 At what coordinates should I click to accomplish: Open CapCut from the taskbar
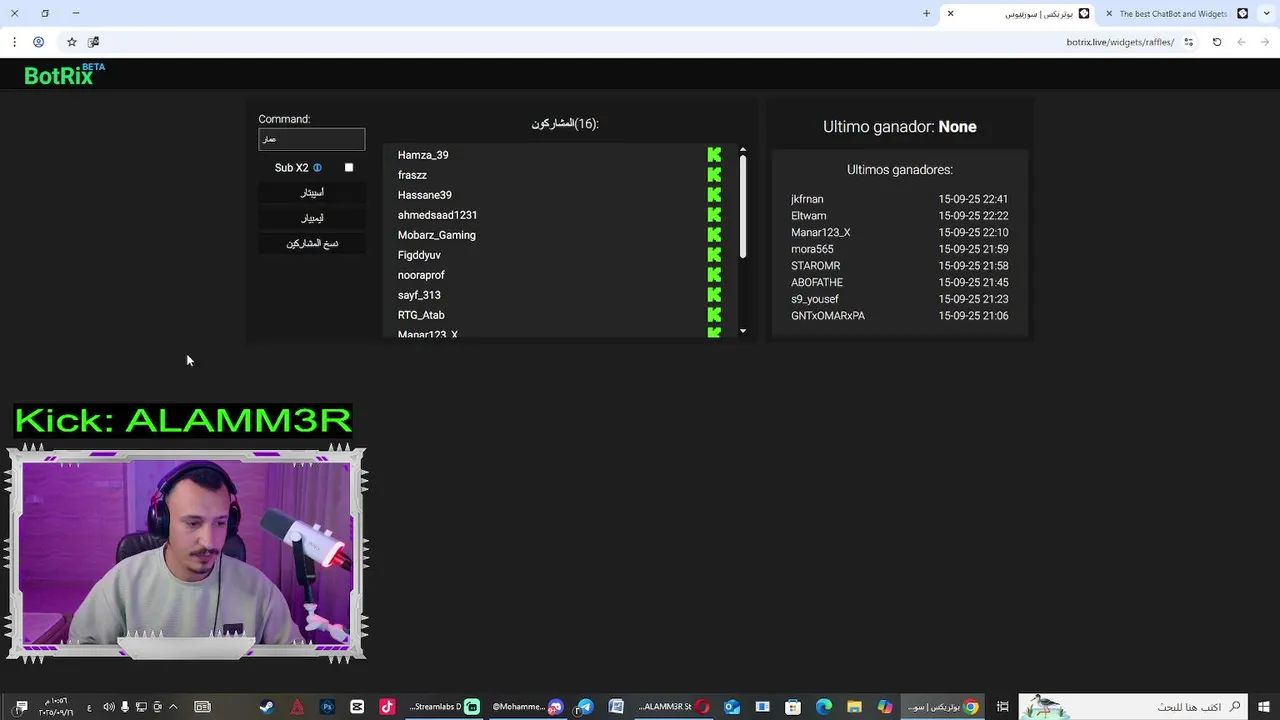[x=357, y=707]
